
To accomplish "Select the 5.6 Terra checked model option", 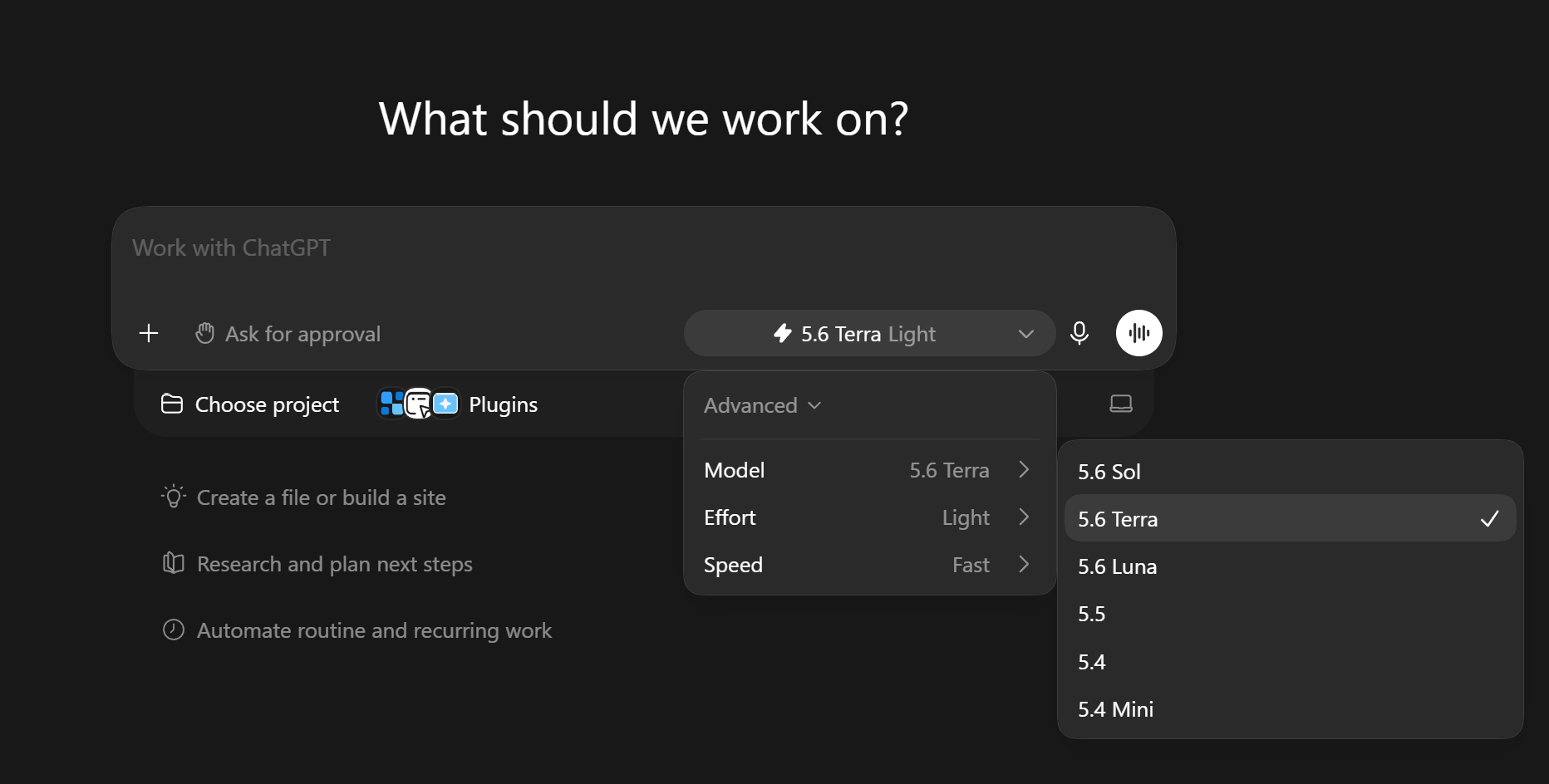I will (x=1290, y=518).
